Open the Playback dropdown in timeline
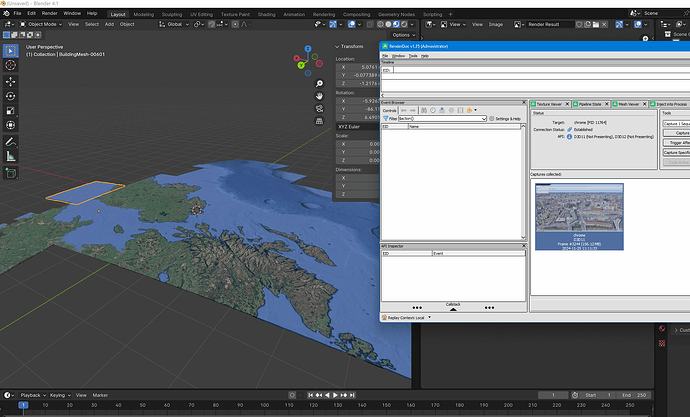690x417 pixels. 33,395
